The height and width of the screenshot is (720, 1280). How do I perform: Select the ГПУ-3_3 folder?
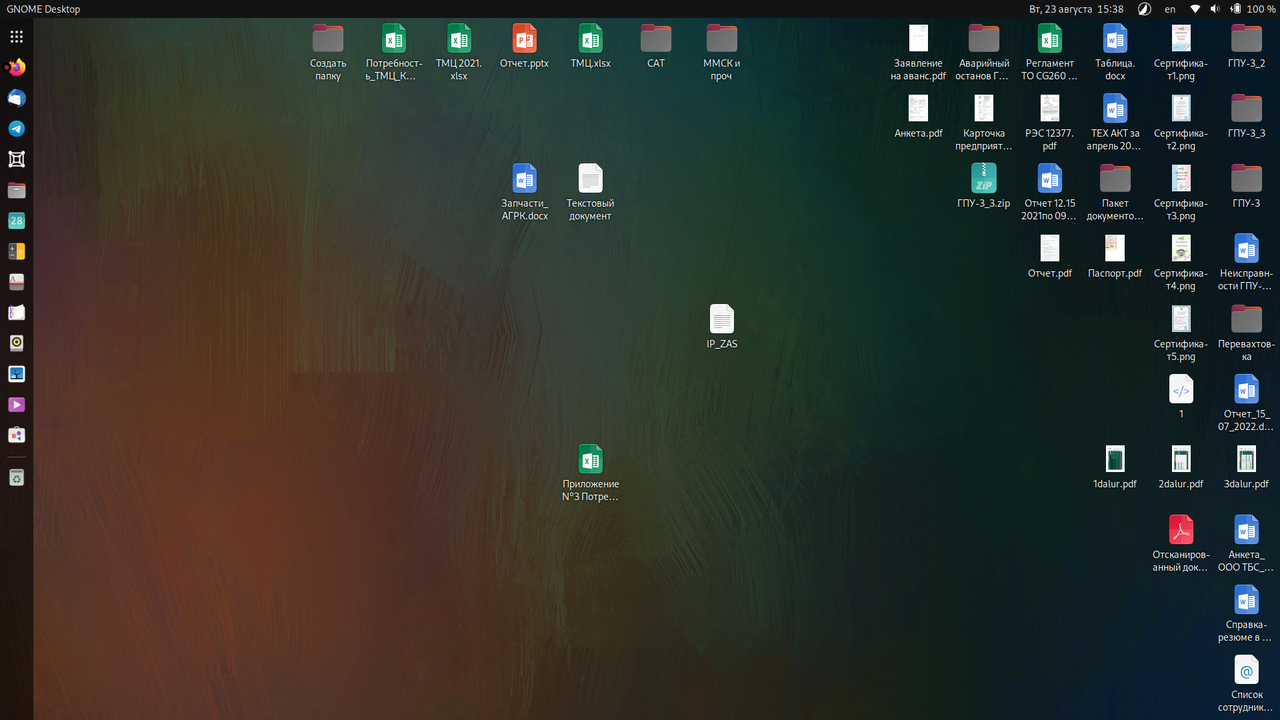tap(1246, 117)
